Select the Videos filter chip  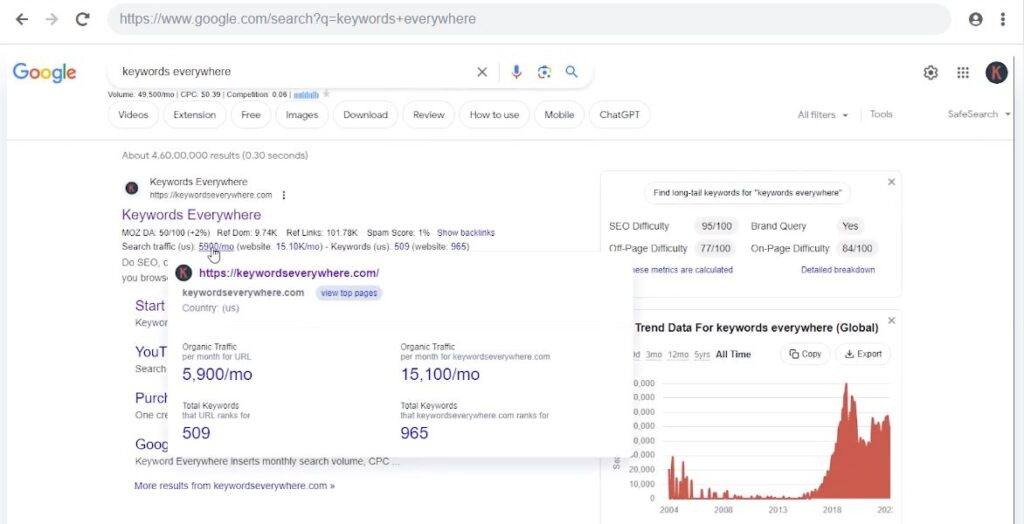(133, 115)
